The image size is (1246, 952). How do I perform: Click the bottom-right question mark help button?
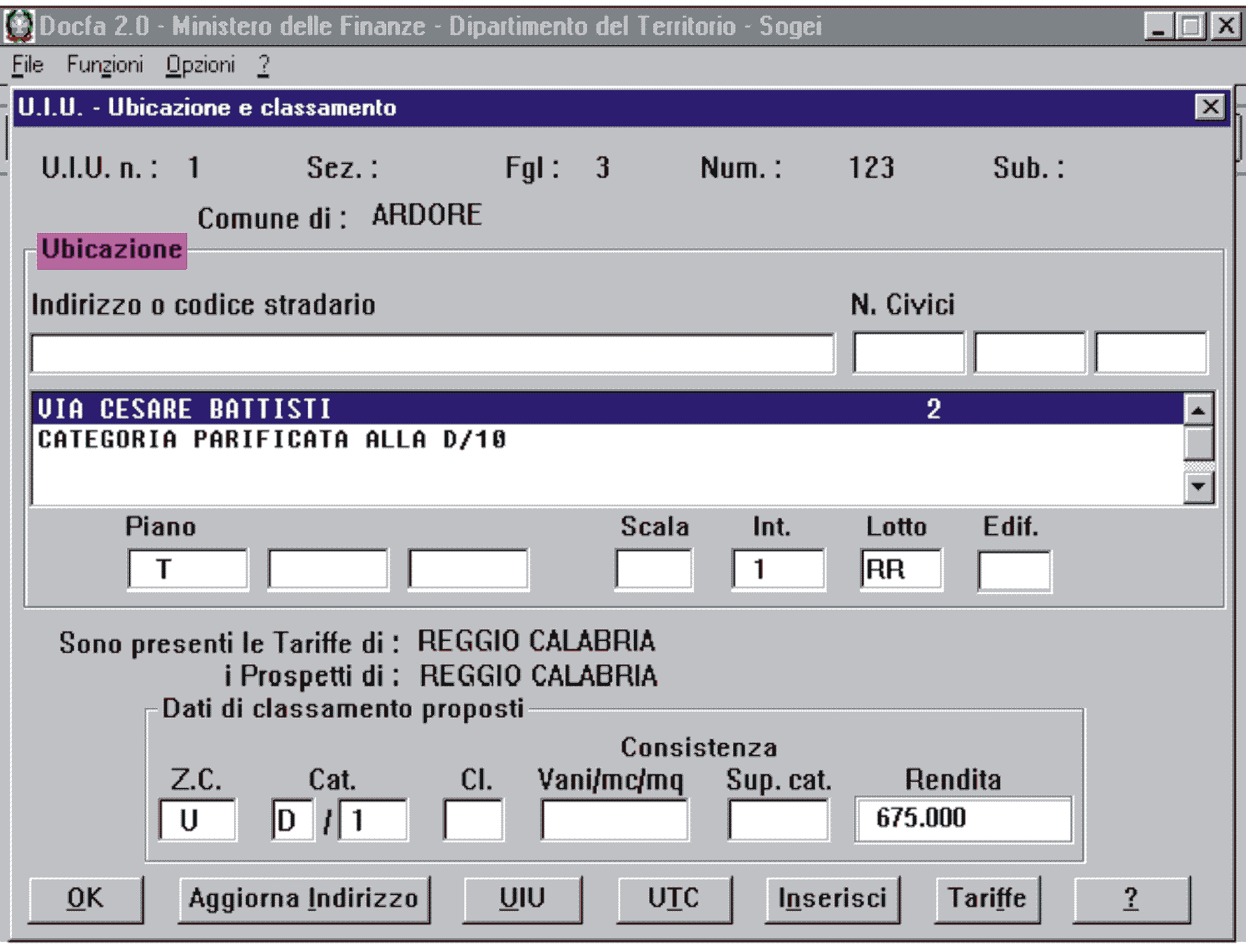pos(1131,899)
